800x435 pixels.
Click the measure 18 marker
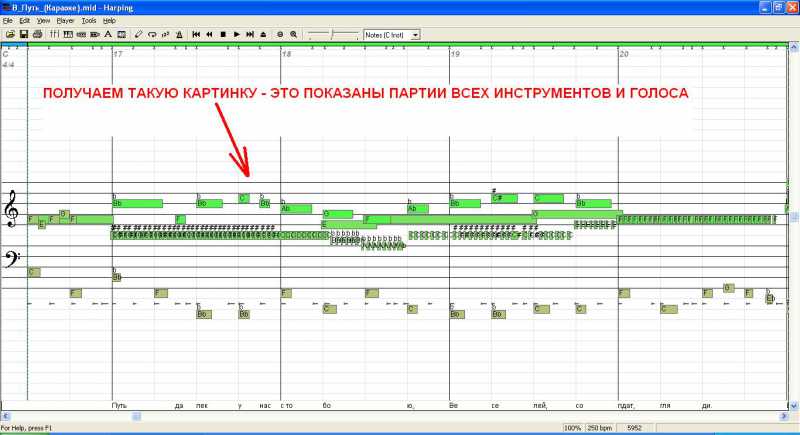click(287, 54)
